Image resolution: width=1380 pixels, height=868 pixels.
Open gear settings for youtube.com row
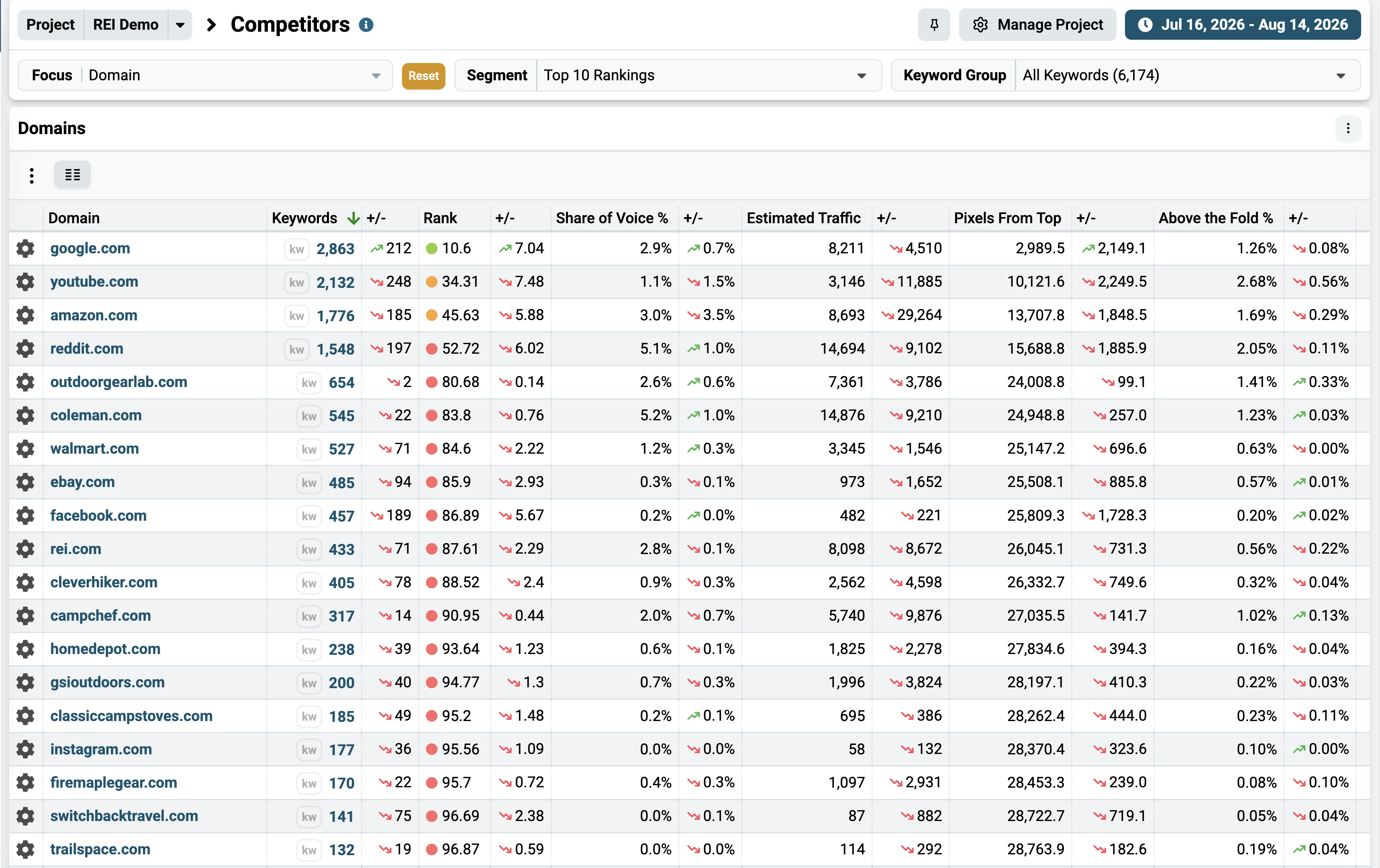coord(25,282)
